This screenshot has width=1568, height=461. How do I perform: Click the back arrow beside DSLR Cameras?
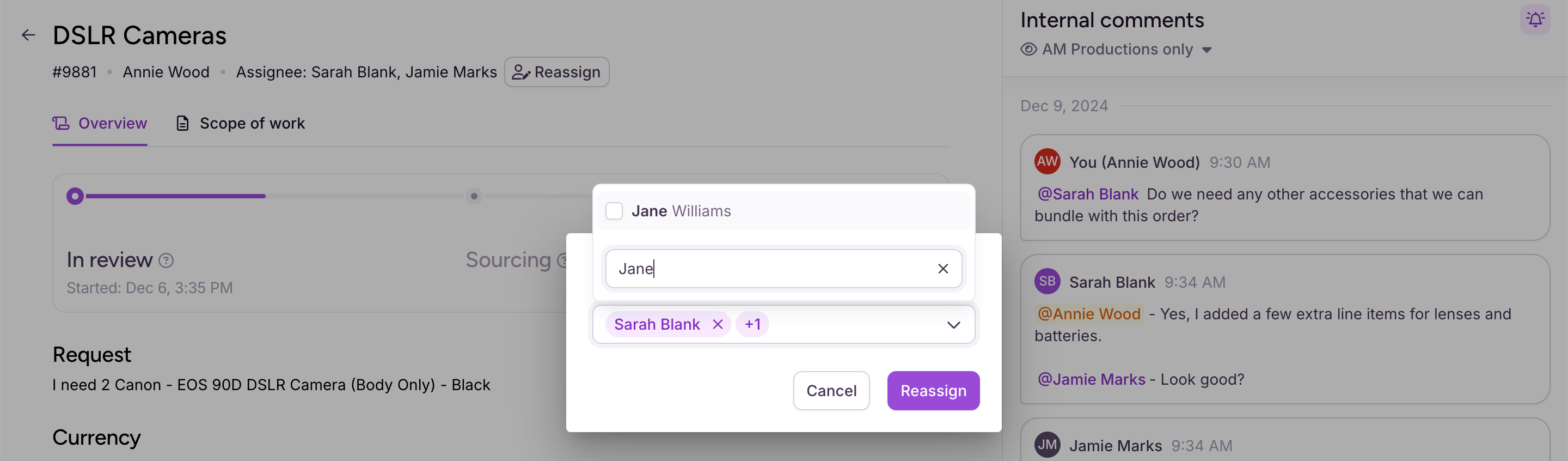coord(28,35)
